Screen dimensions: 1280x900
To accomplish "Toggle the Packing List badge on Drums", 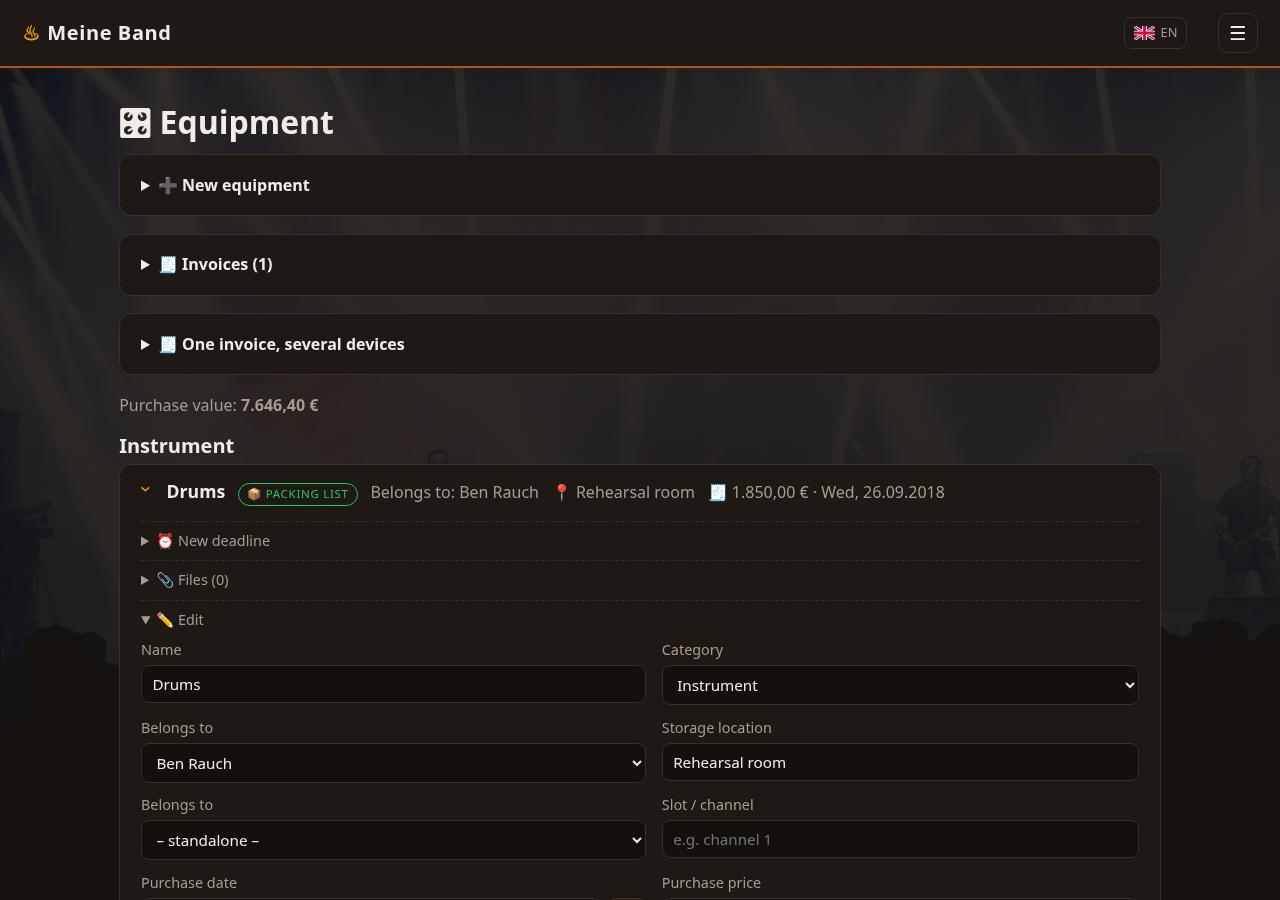I will click(298, 494).
